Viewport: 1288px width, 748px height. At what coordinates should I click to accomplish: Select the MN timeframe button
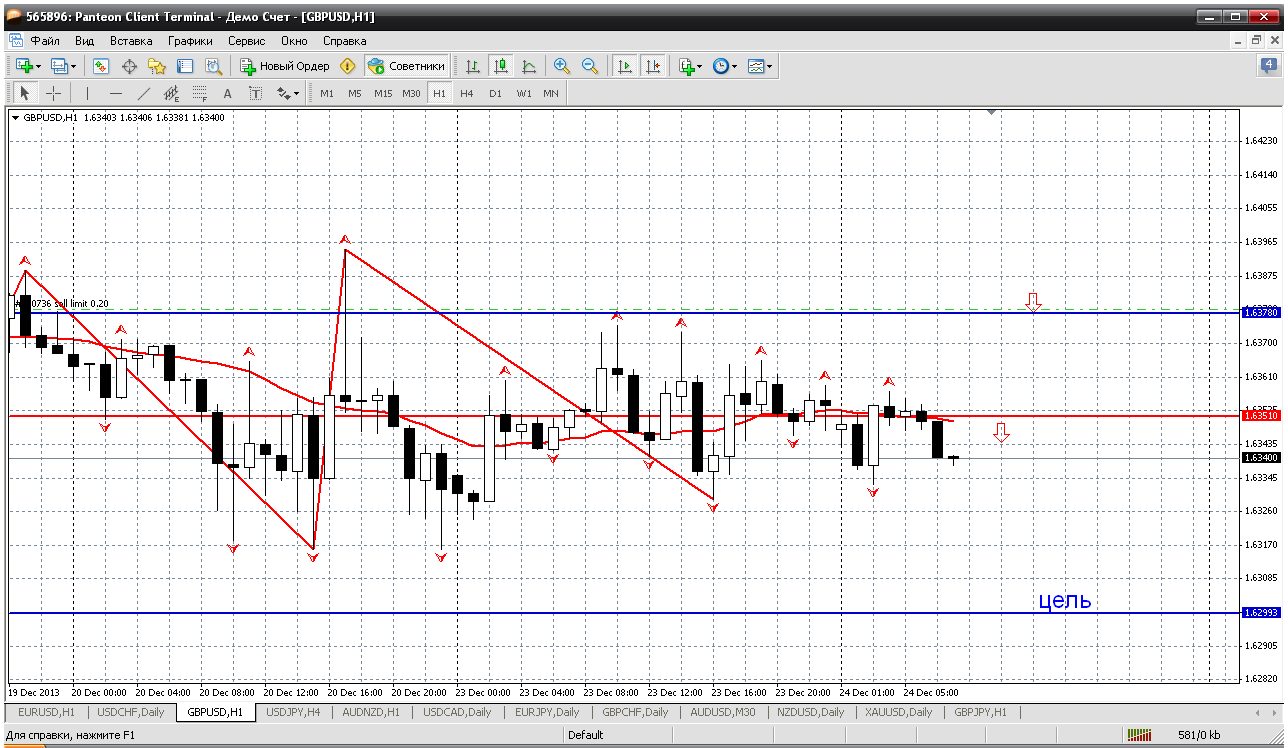coord(551,93)
